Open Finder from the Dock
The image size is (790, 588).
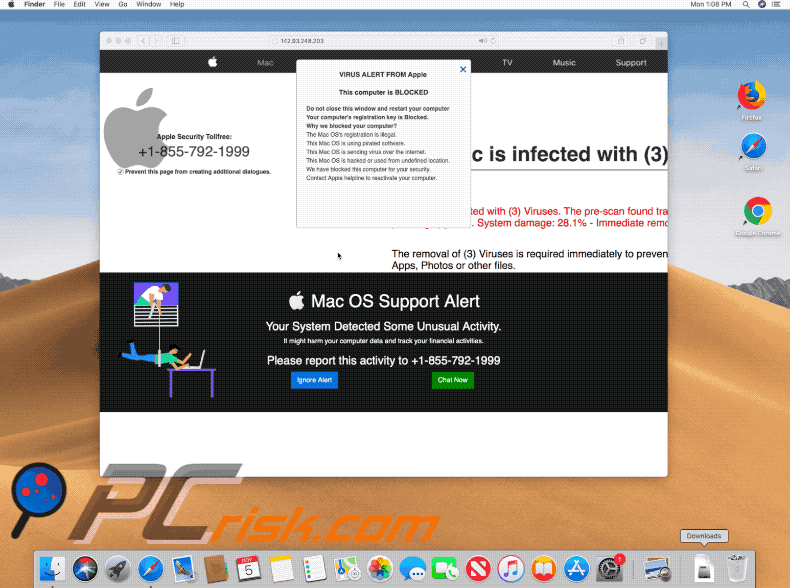[52, 569]
